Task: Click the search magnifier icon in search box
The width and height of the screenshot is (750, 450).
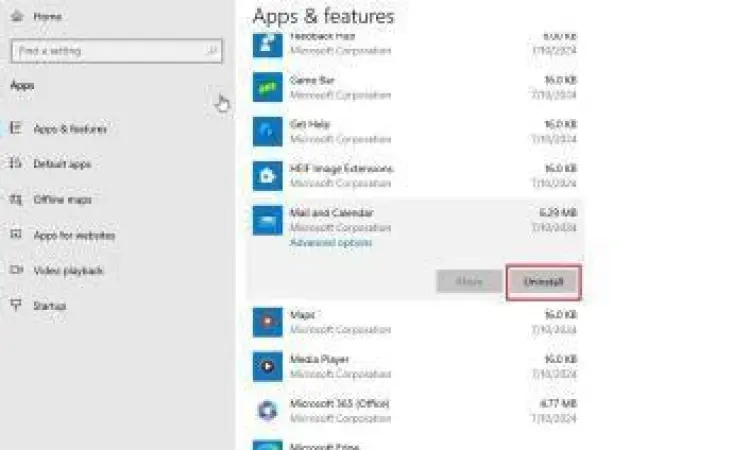Action: (x=211, y=50)
